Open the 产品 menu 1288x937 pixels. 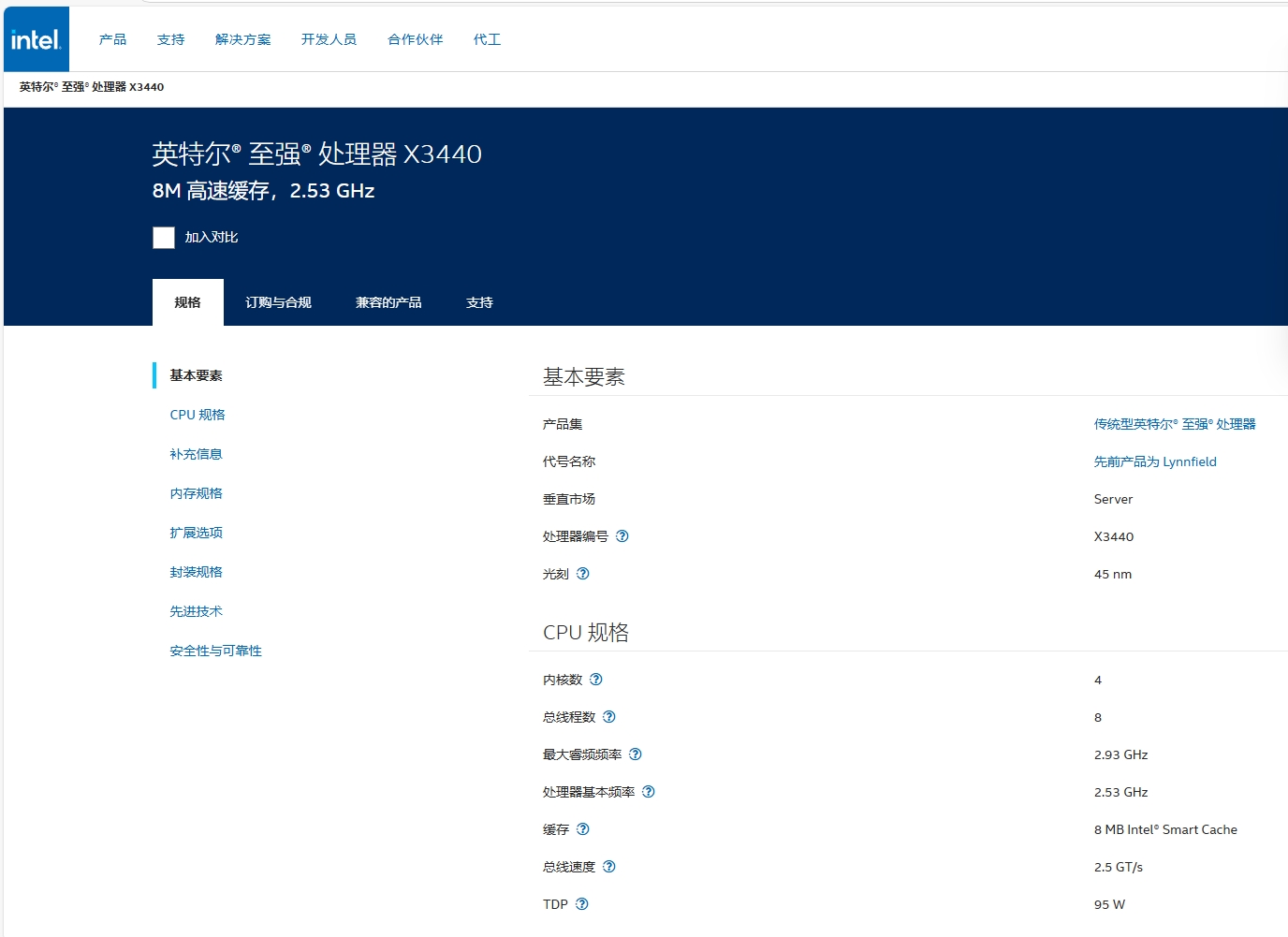(x=113, y=39)
